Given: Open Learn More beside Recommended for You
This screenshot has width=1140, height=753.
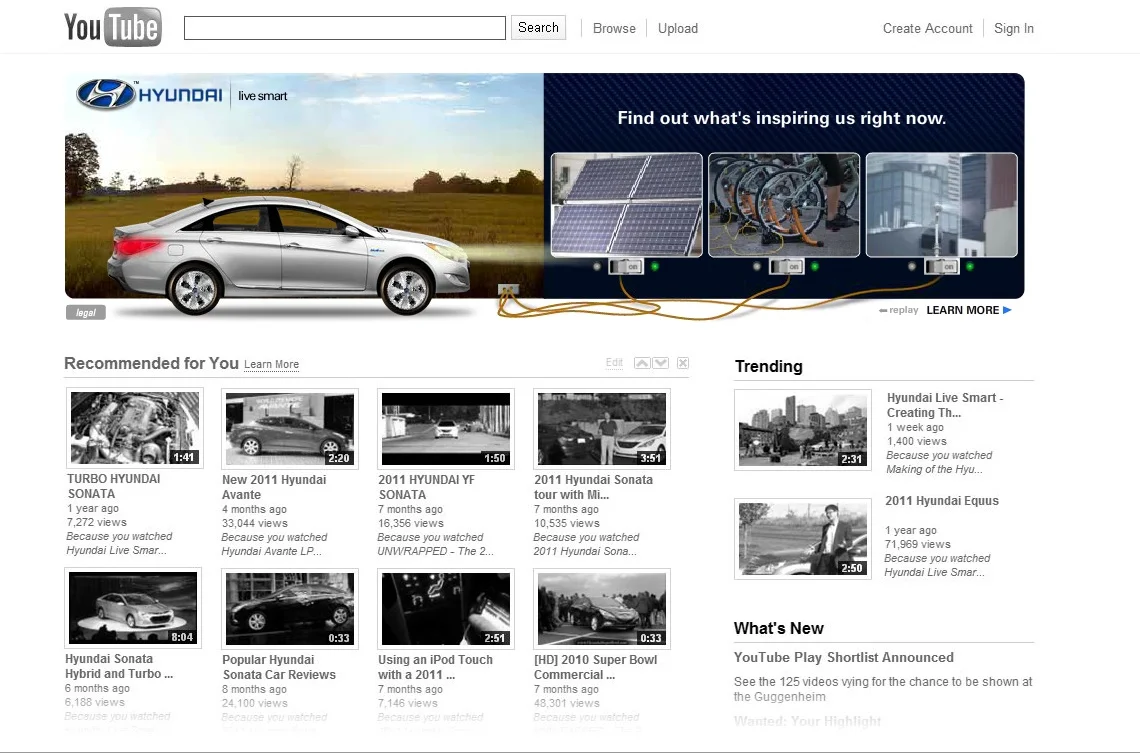Looking at the screenshot, I should tap(271, 364).
